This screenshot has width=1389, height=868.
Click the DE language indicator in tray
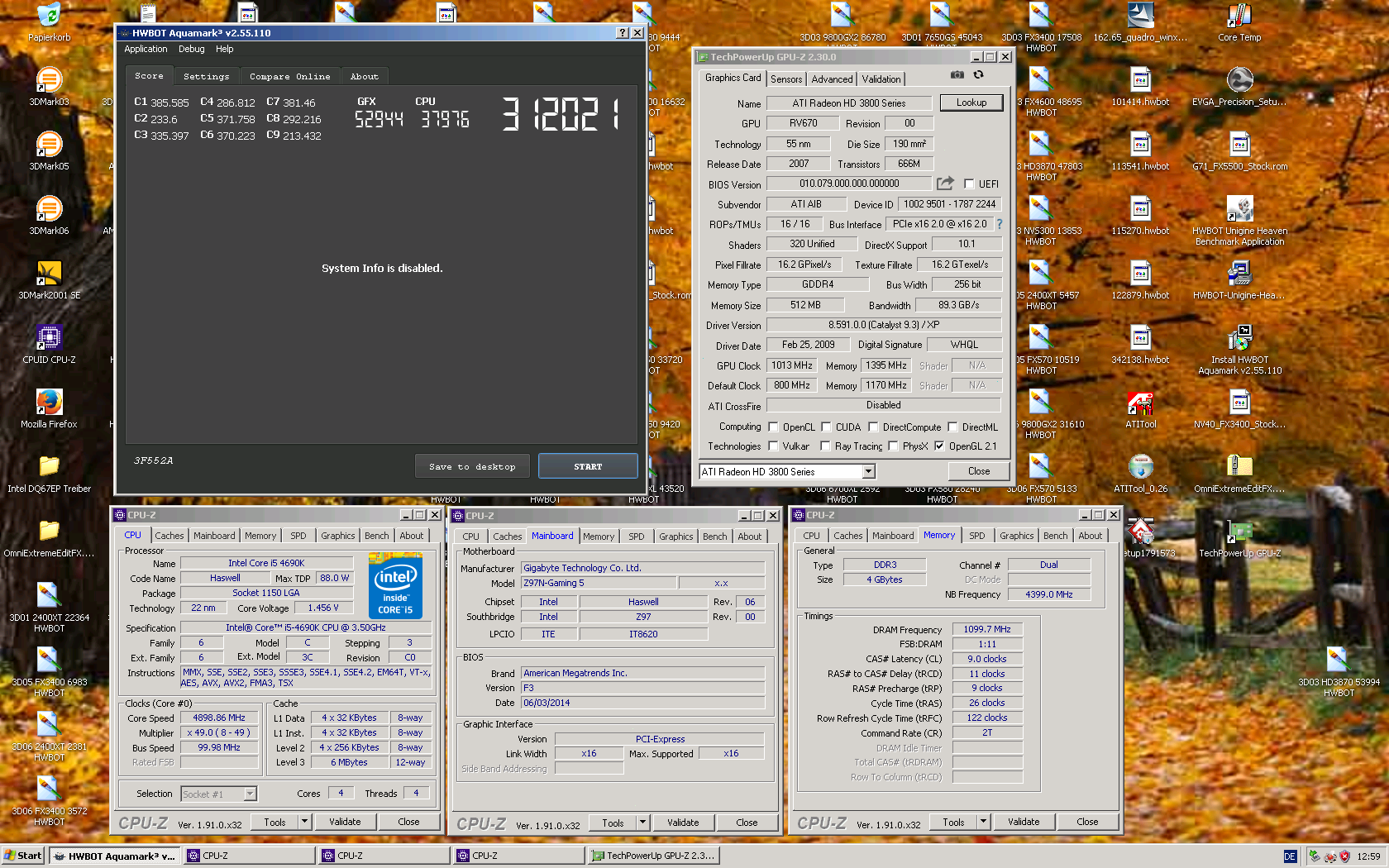(1290, 856)
